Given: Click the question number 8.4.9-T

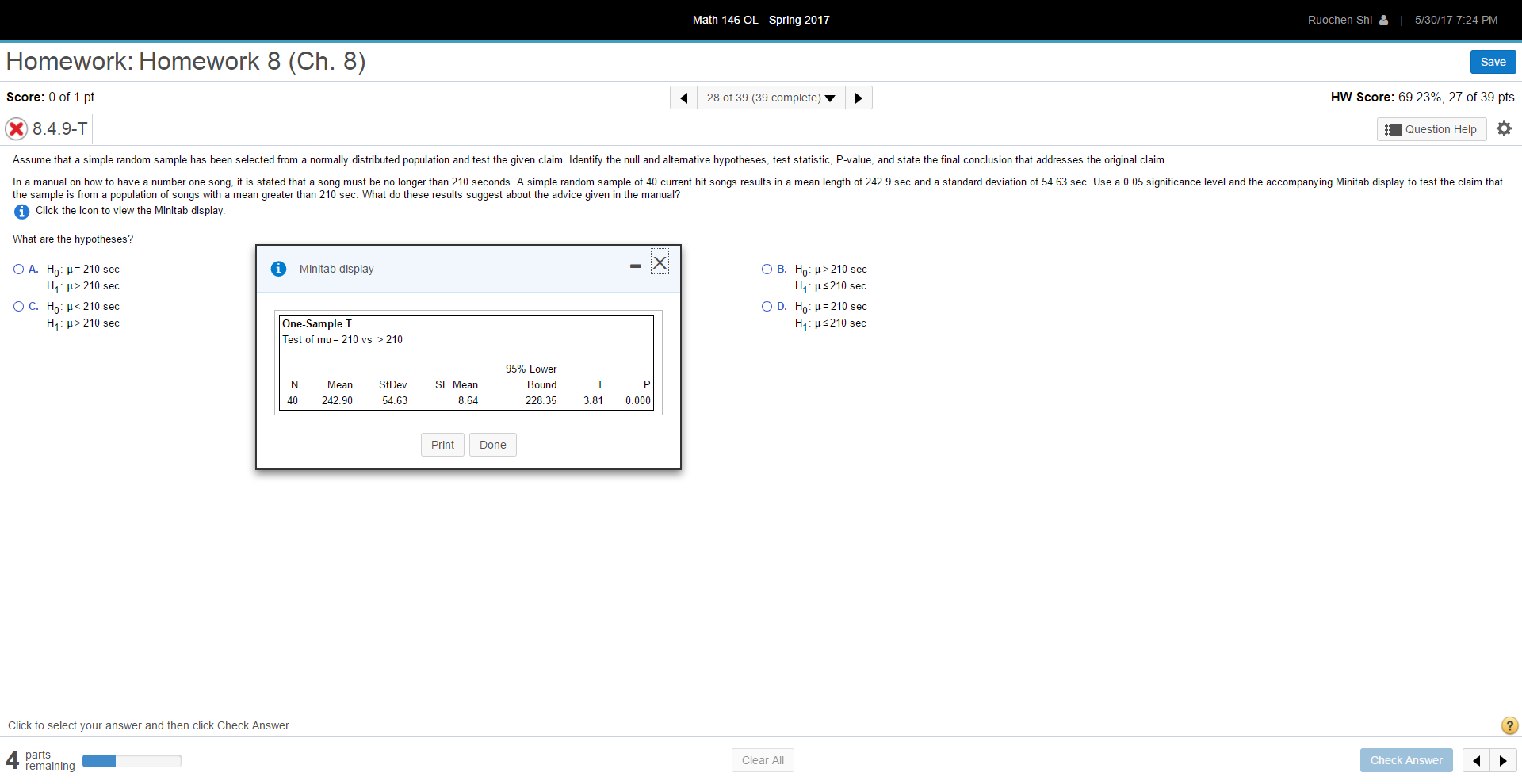Looking at the screenshot, I should coord(60,128).
